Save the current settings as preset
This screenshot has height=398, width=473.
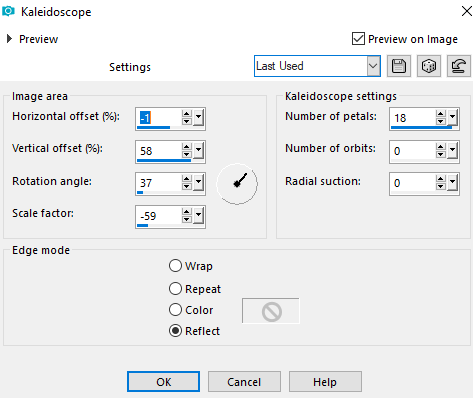point(399,66)
